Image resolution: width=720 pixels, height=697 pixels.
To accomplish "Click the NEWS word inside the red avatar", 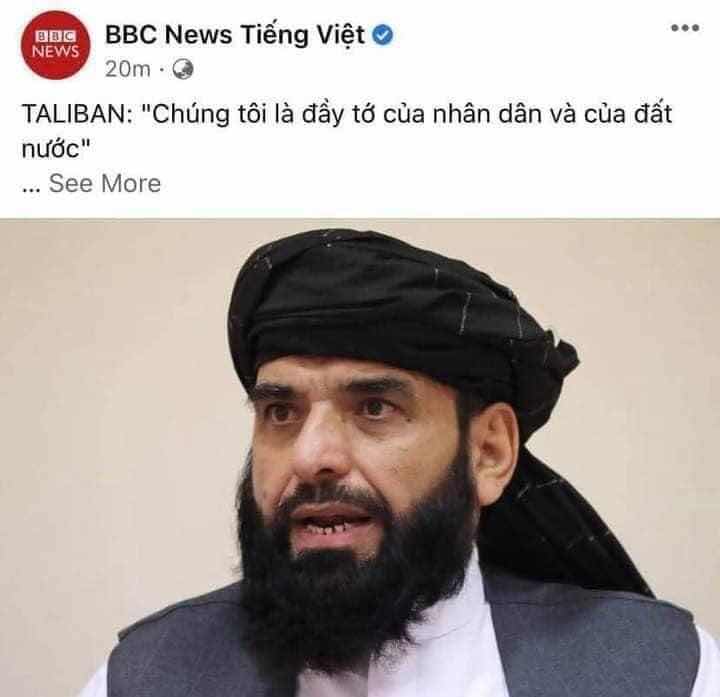I will pyautogui.click(x=56, y=51).
